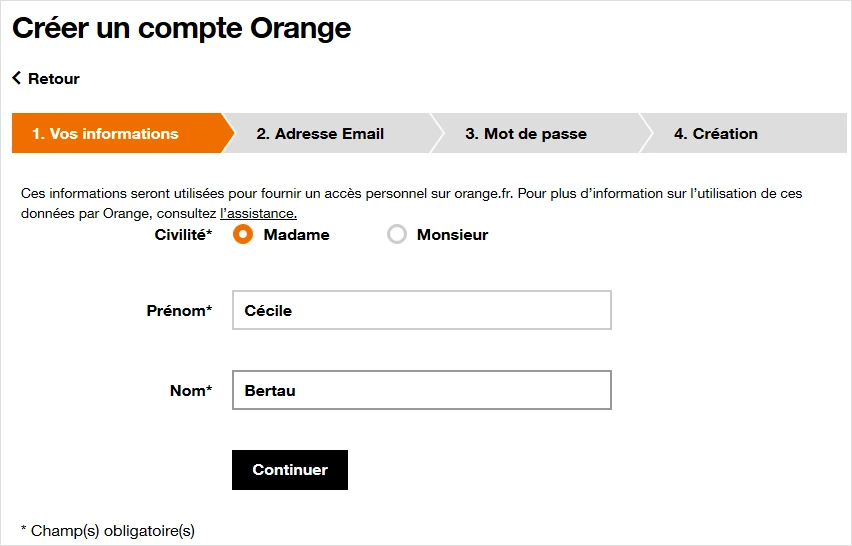
Task: Choose the Monsieur radio button
Action: 397,235
